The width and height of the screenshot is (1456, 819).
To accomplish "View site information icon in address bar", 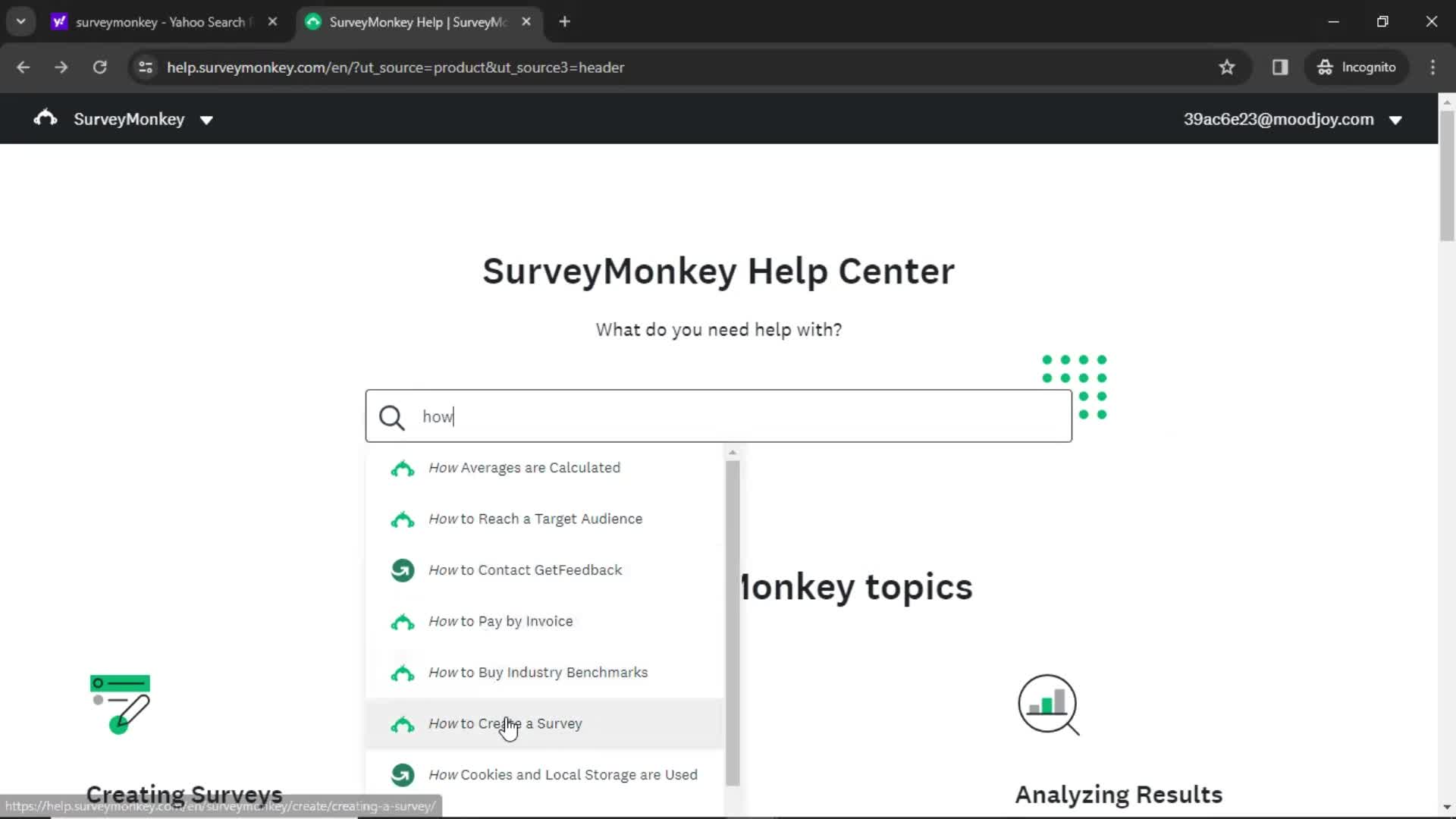I will coord(146,67).
